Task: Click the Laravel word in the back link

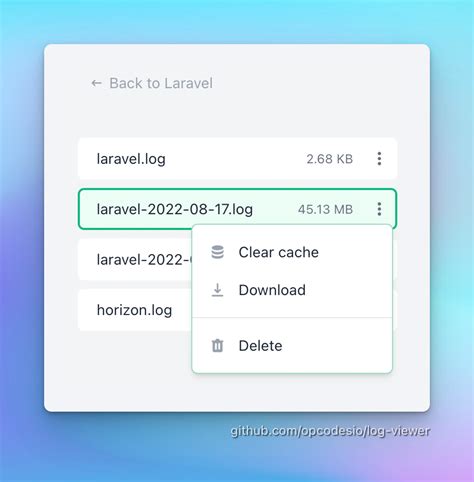Action: click(189, 83)
